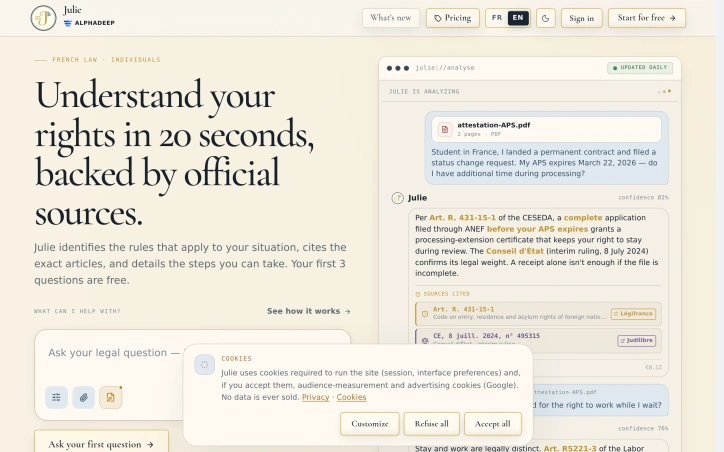
Task: Toggle dark mode moon icon
Action: pyautogui.click(x=545, y=18)
